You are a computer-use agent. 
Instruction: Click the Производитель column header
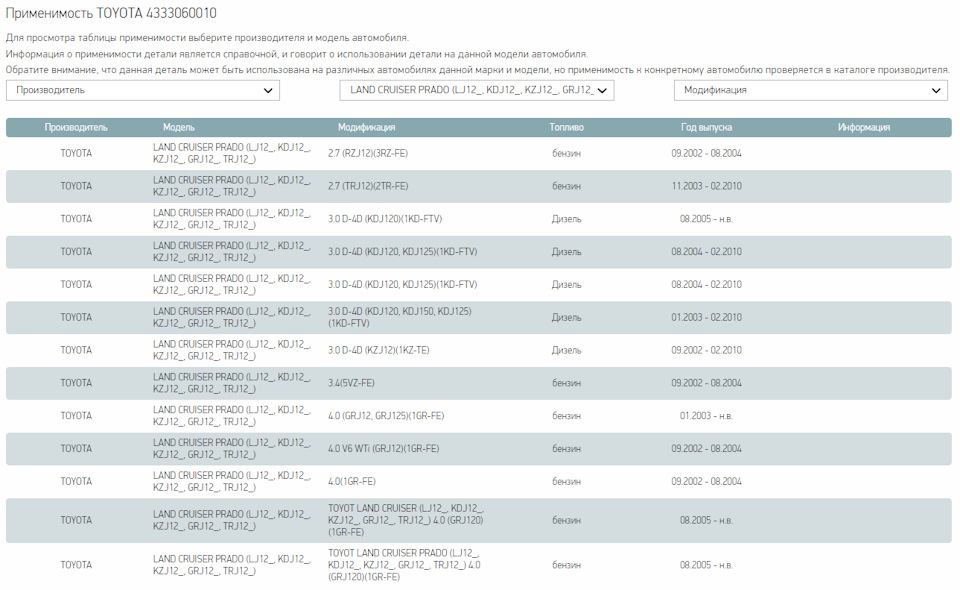pos(76,127)
